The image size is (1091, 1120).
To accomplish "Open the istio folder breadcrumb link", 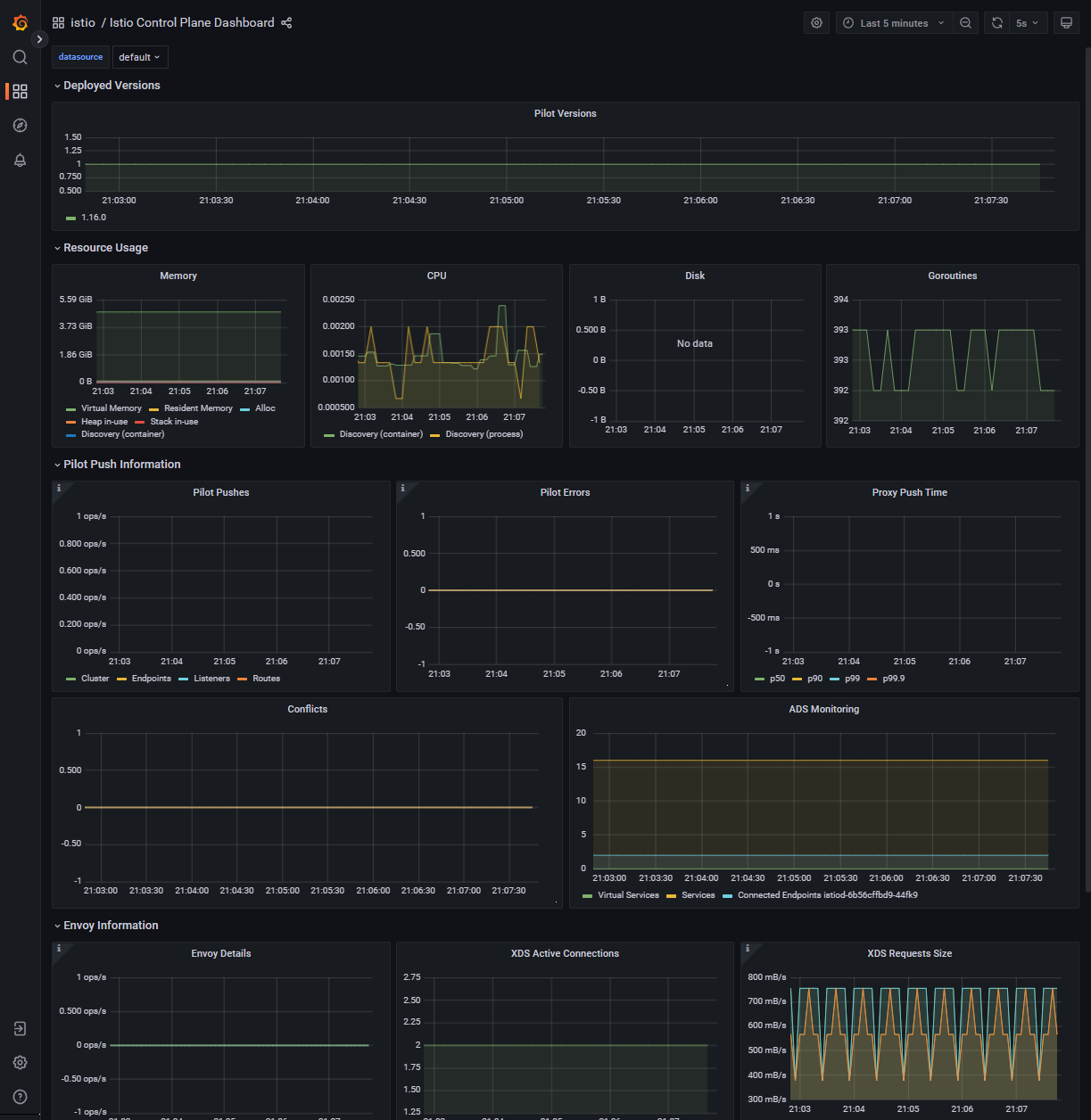I will pos(83,23).
